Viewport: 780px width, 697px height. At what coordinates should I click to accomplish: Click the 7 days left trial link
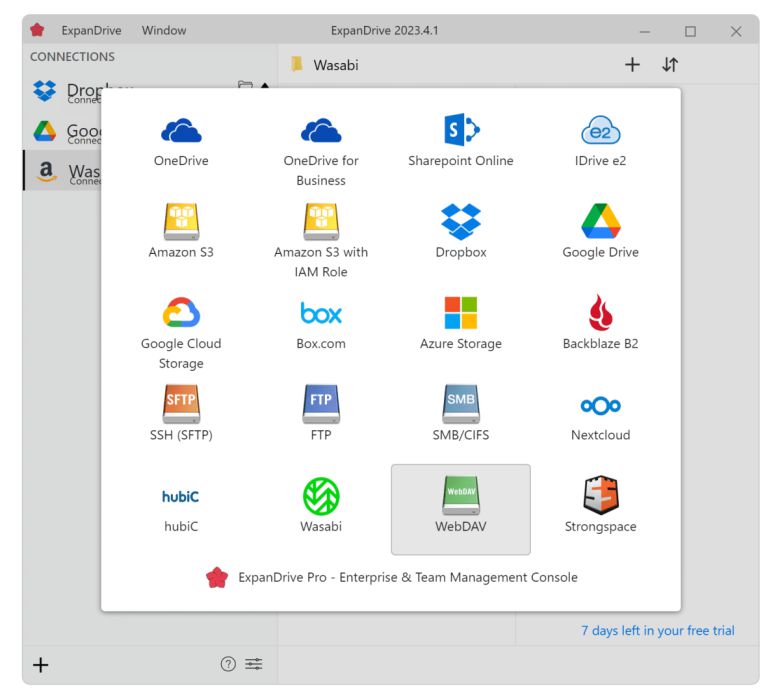[x=657, y=631]
